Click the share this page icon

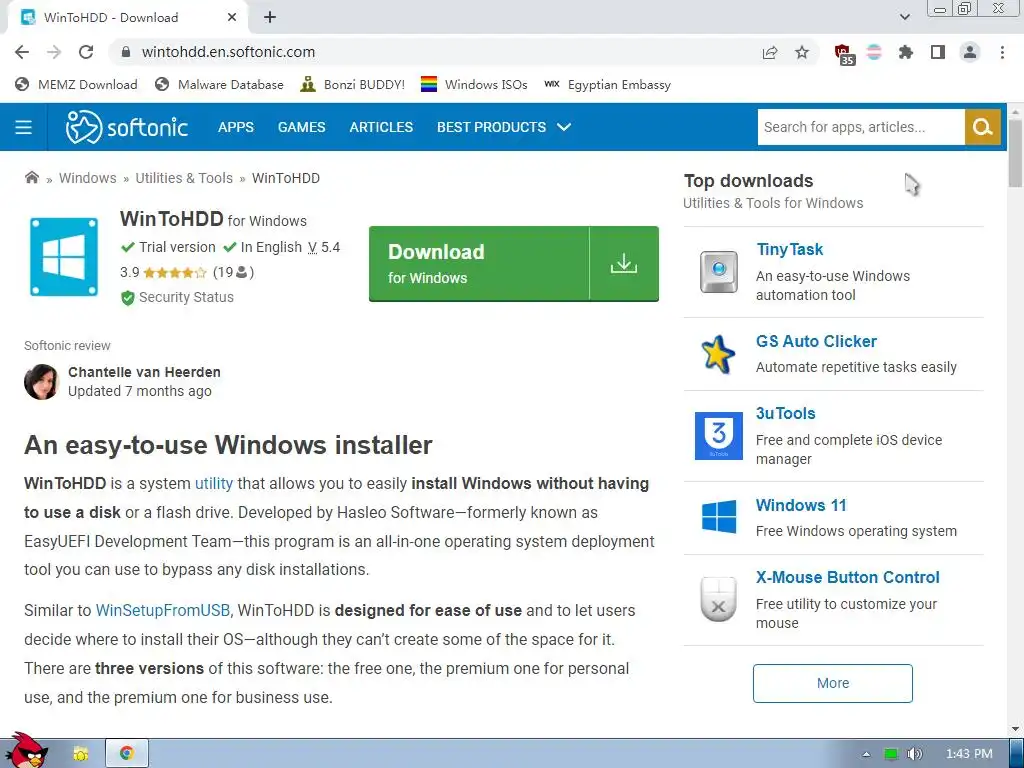pos(770,52)
